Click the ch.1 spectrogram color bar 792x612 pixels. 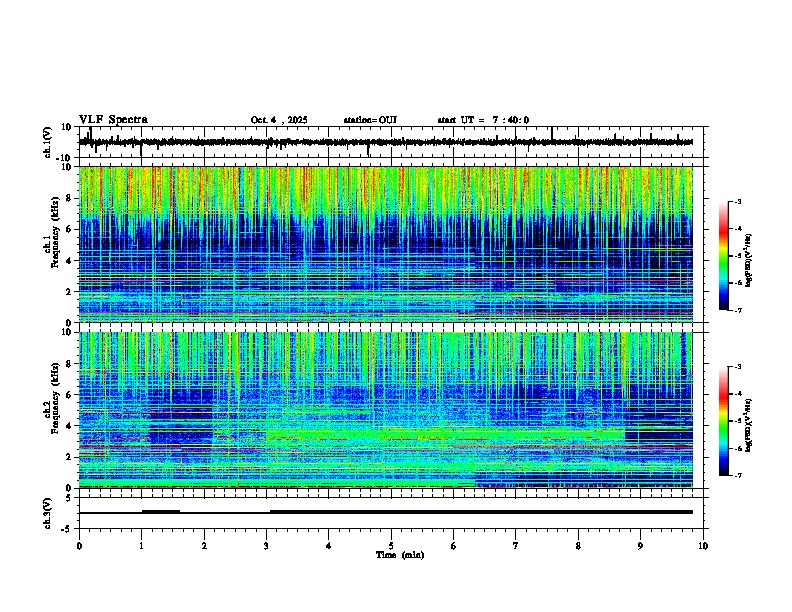723,255
